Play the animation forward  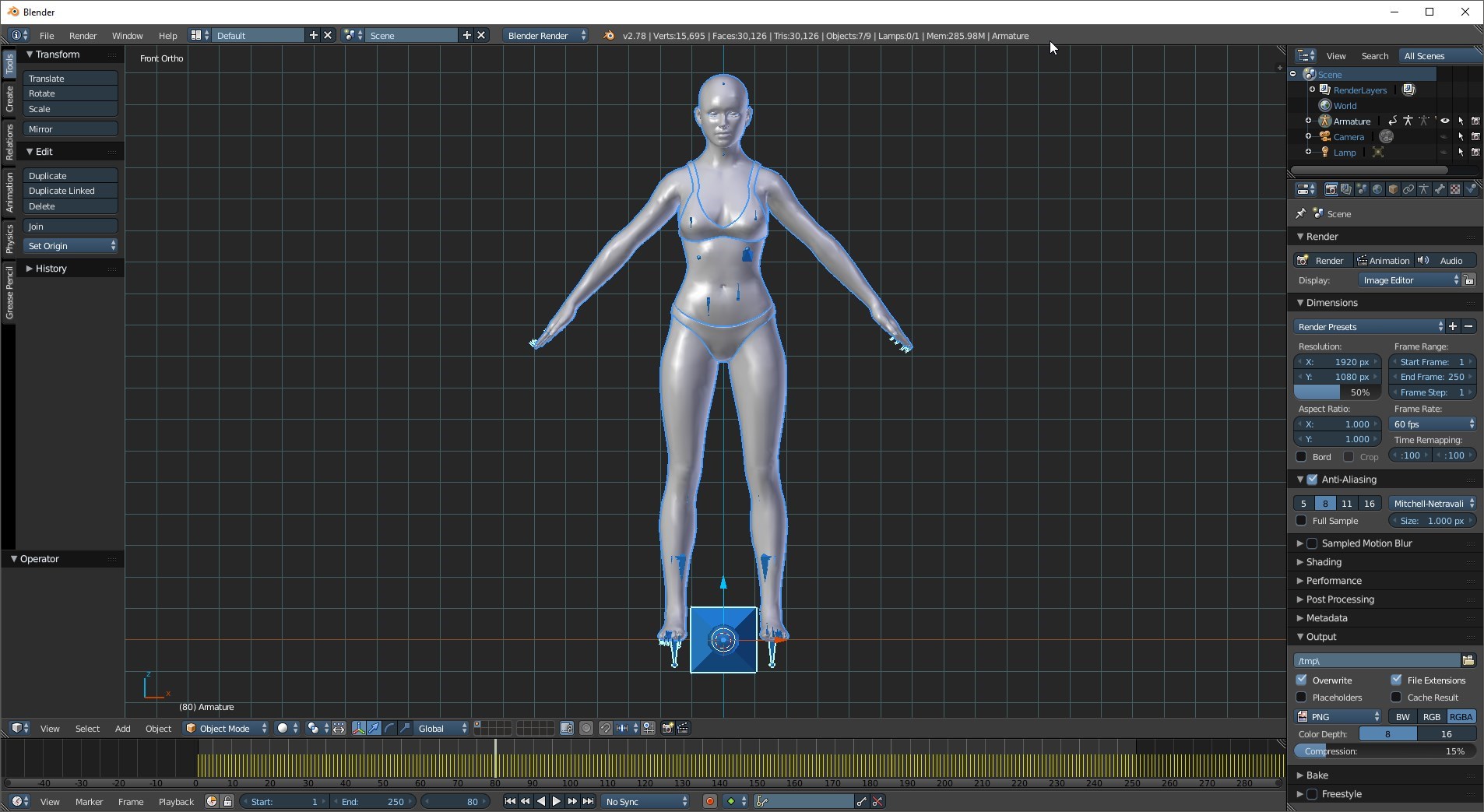coord(557,801)
